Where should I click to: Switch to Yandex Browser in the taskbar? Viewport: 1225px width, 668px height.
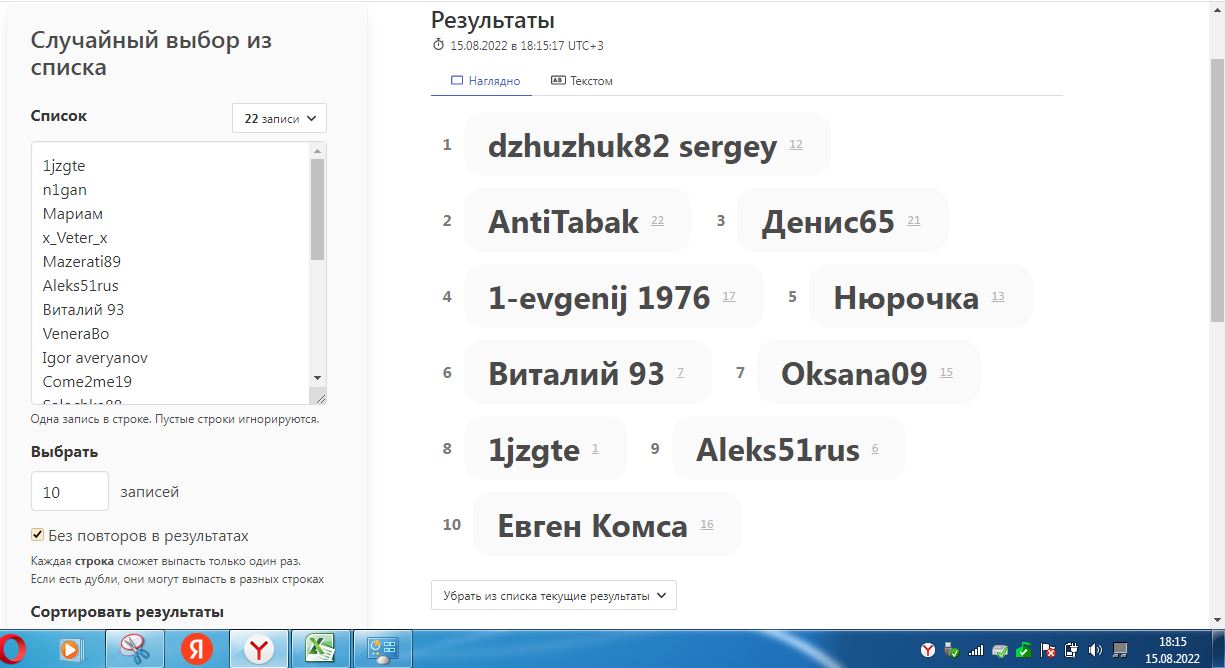point(259,649)
